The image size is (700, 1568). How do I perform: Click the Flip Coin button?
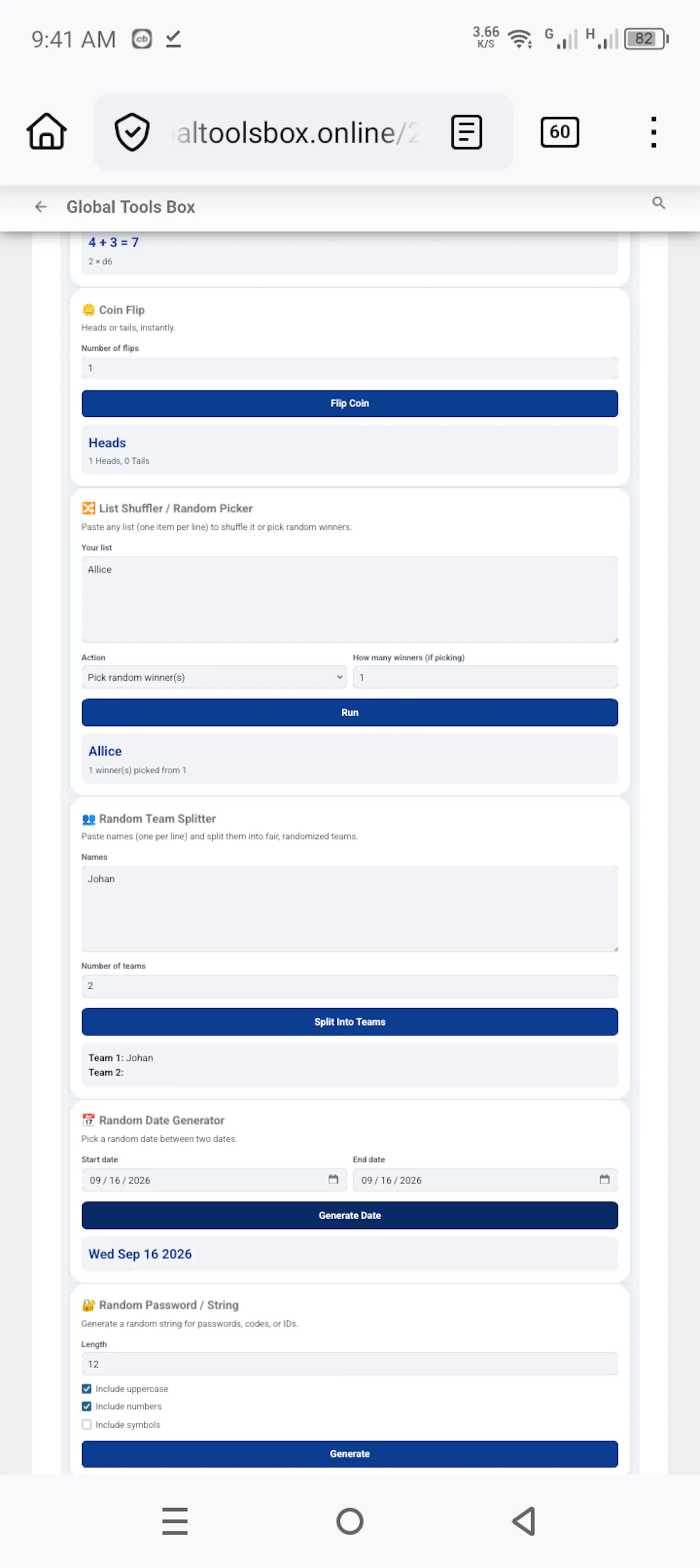point(350,404)
